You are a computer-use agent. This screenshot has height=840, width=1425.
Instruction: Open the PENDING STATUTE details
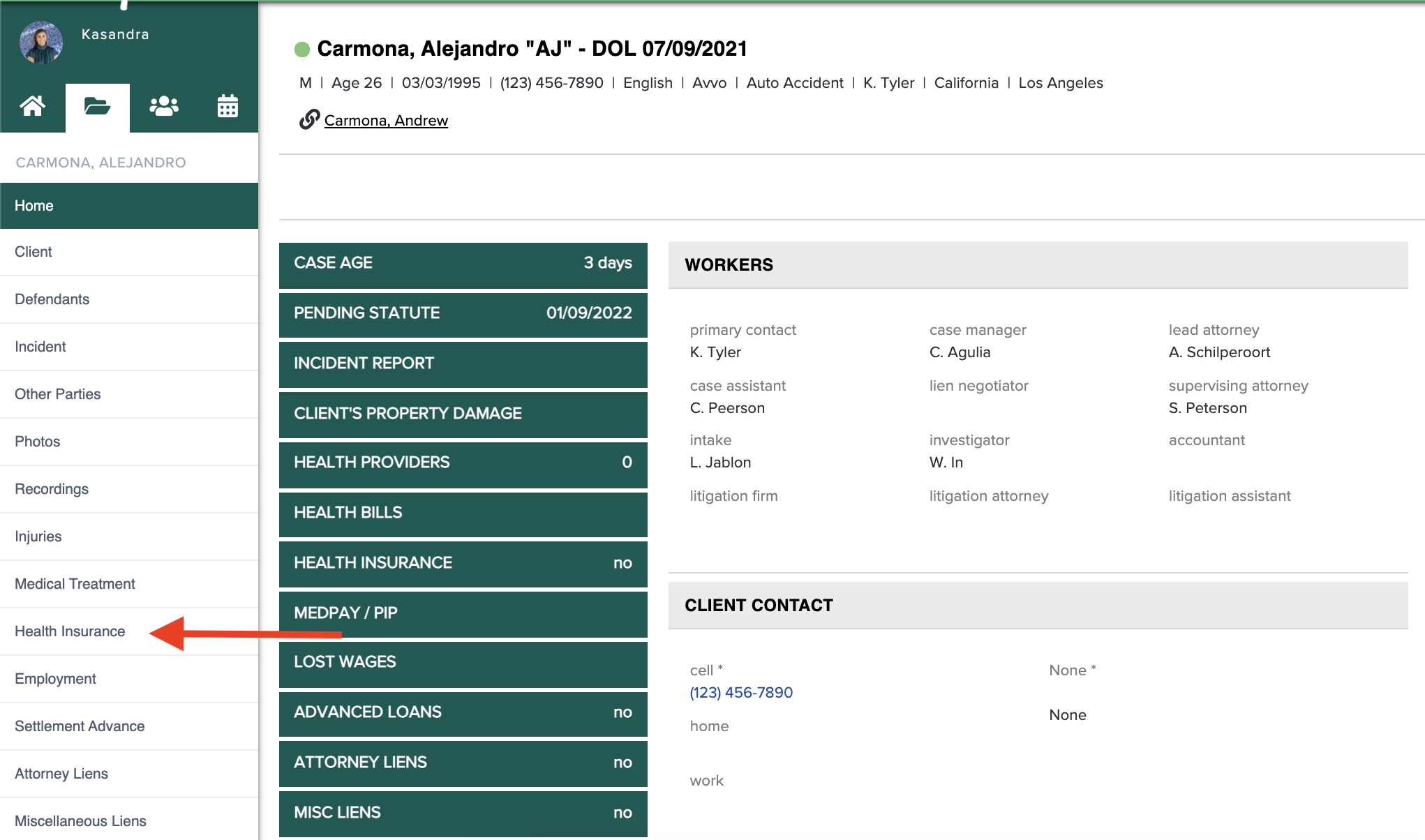[x=463, y=313]
